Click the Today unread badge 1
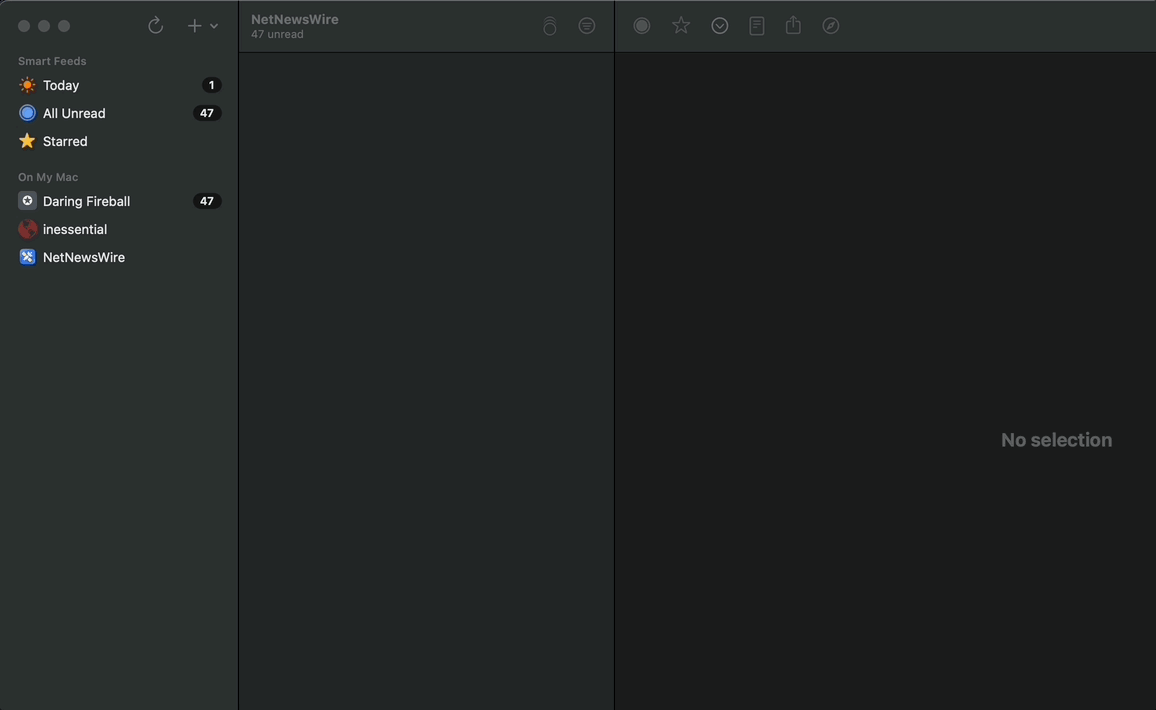 click(212, 86)
